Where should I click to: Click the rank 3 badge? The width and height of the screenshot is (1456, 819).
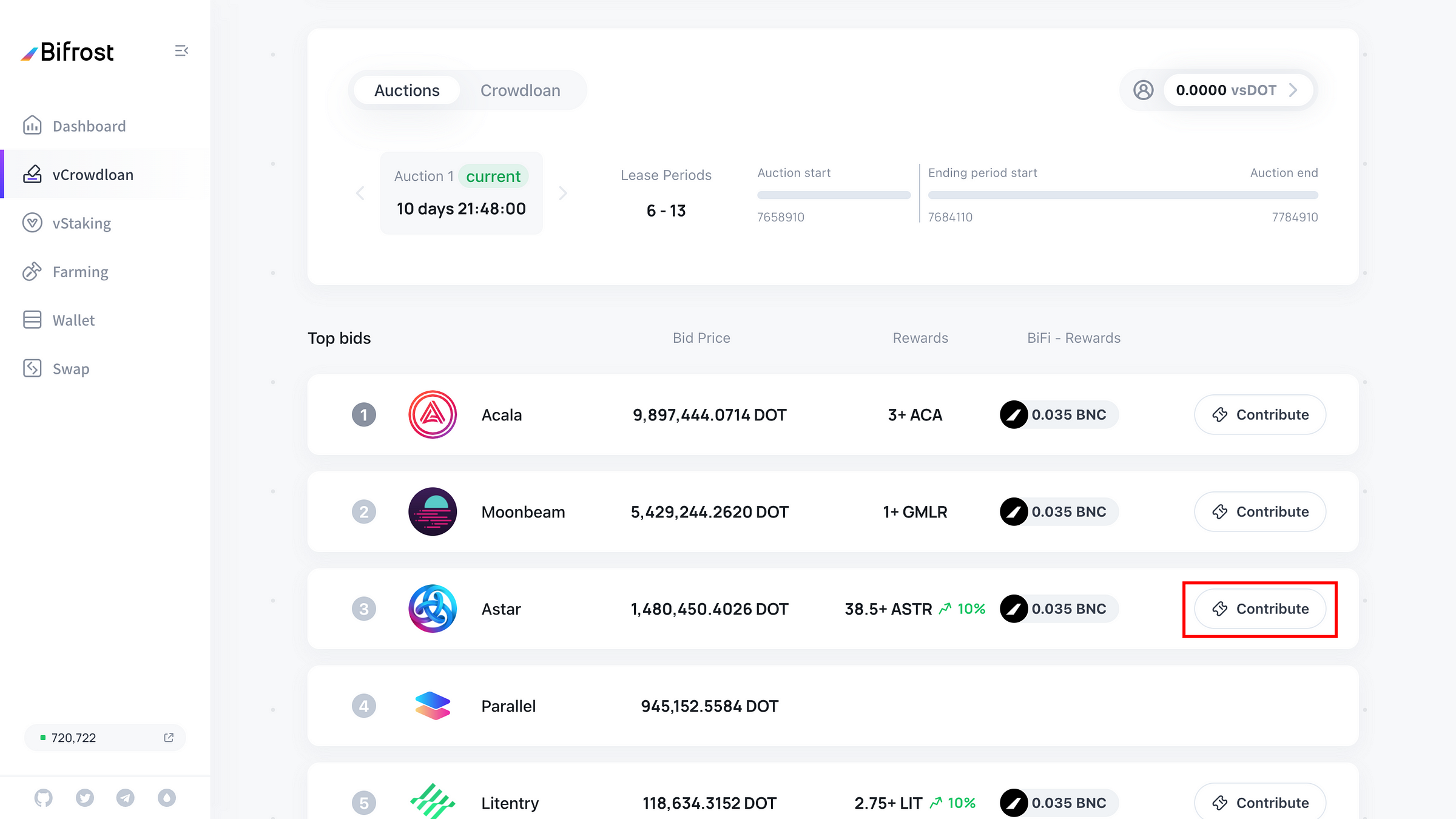[364, 608]
